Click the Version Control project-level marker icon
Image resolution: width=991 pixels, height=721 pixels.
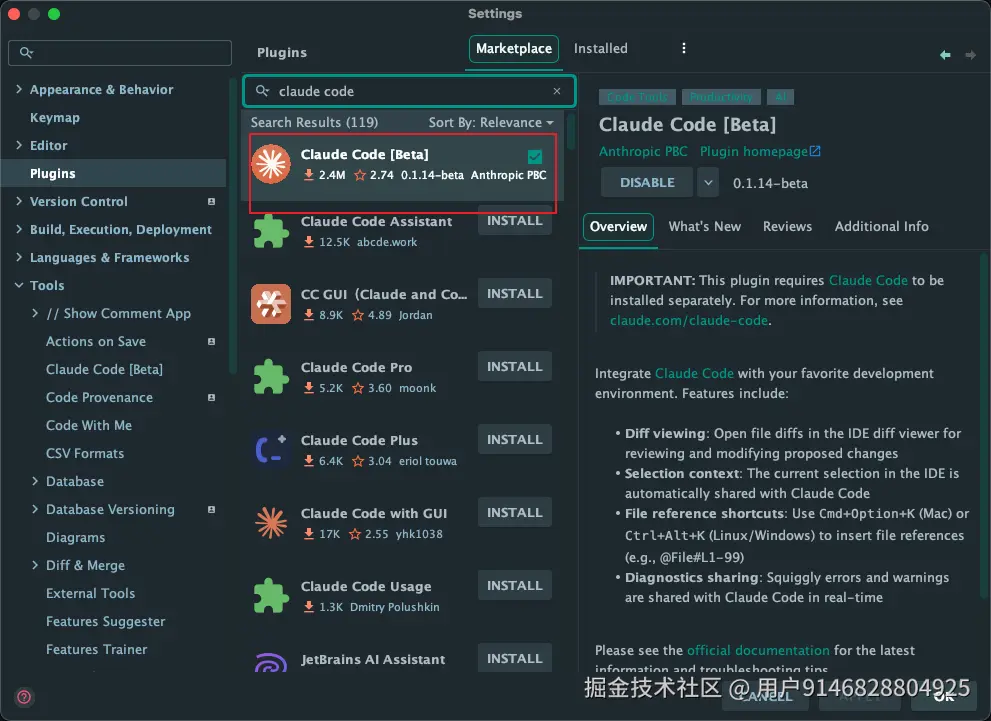click(211, 202)
